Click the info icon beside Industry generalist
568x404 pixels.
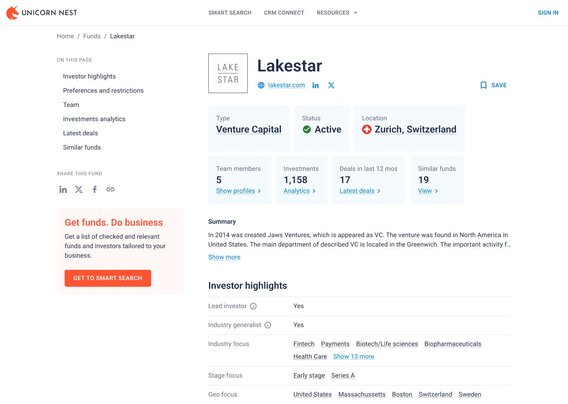(x=268, y=325)
